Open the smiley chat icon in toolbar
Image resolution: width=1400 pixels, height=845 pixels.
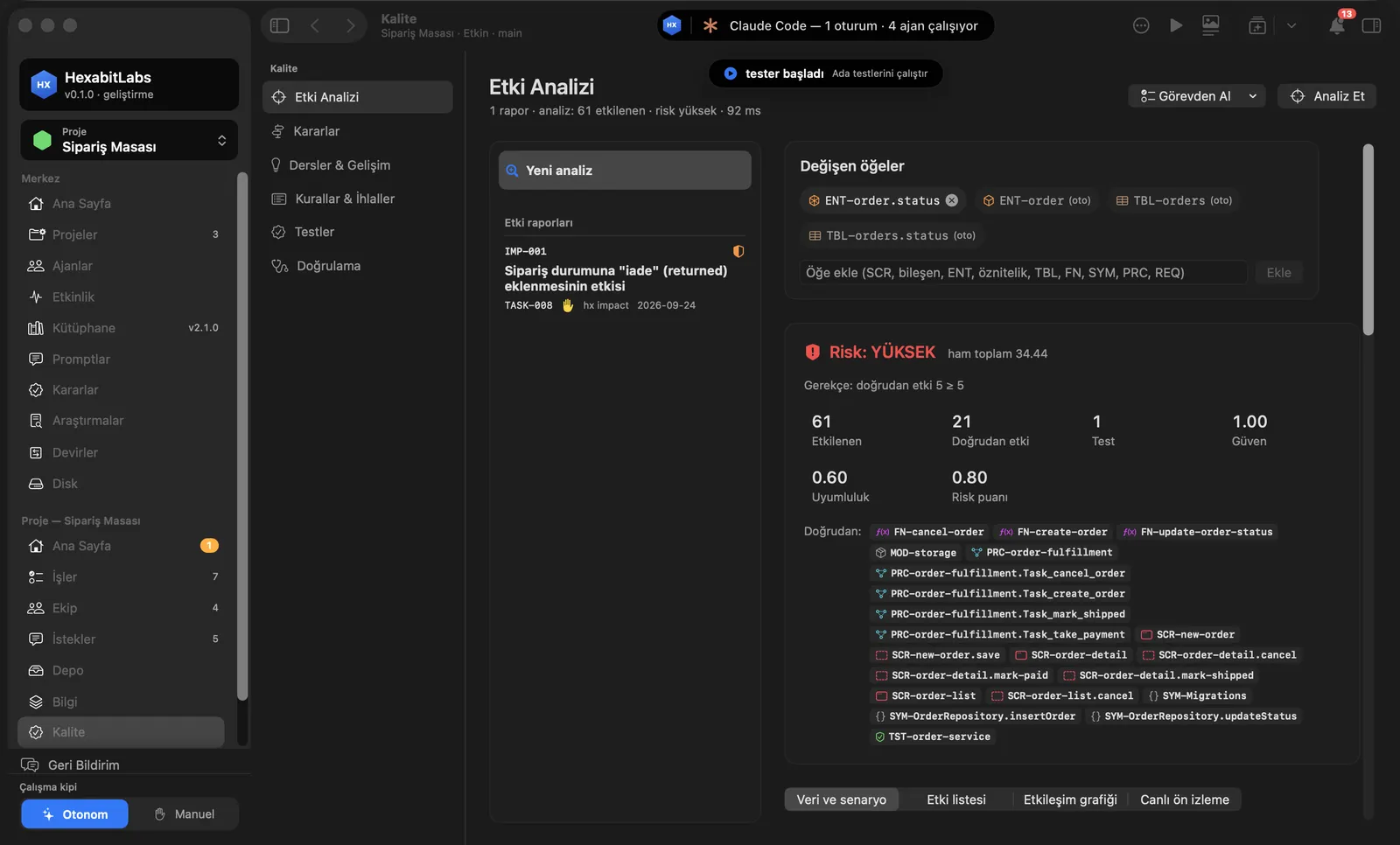point(1141,25)
